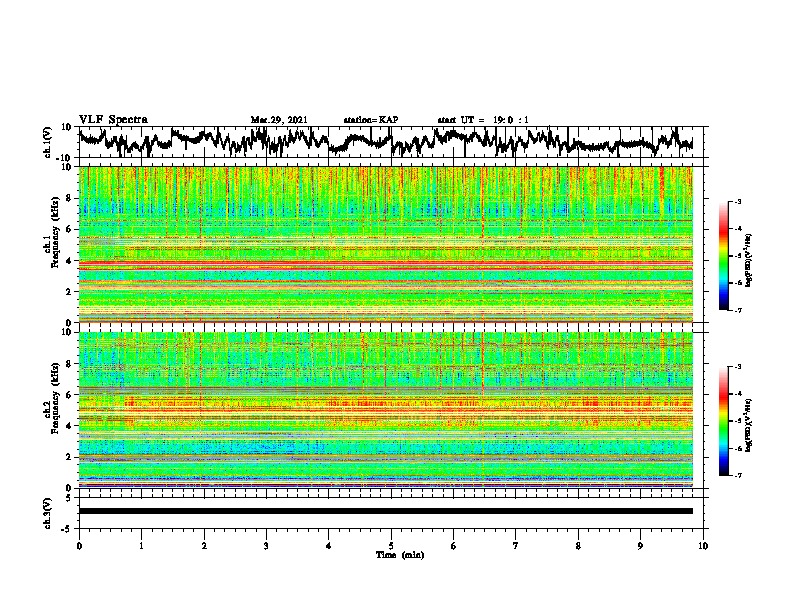Click the '-3' label on ch.1 color bar
This screenshot has height=612, width=792.
(x=738, y=201)
